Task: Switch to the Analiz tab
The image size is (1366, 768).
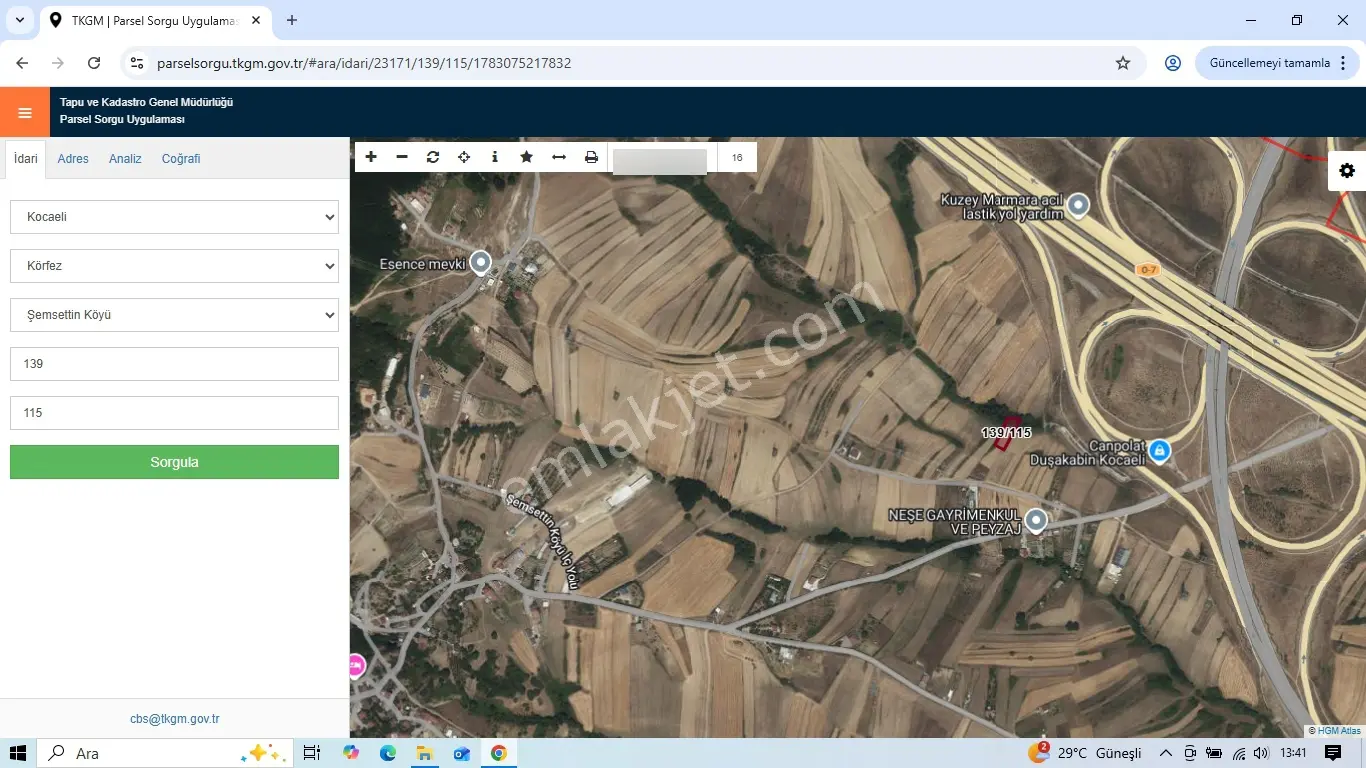Action: (125, 159)
